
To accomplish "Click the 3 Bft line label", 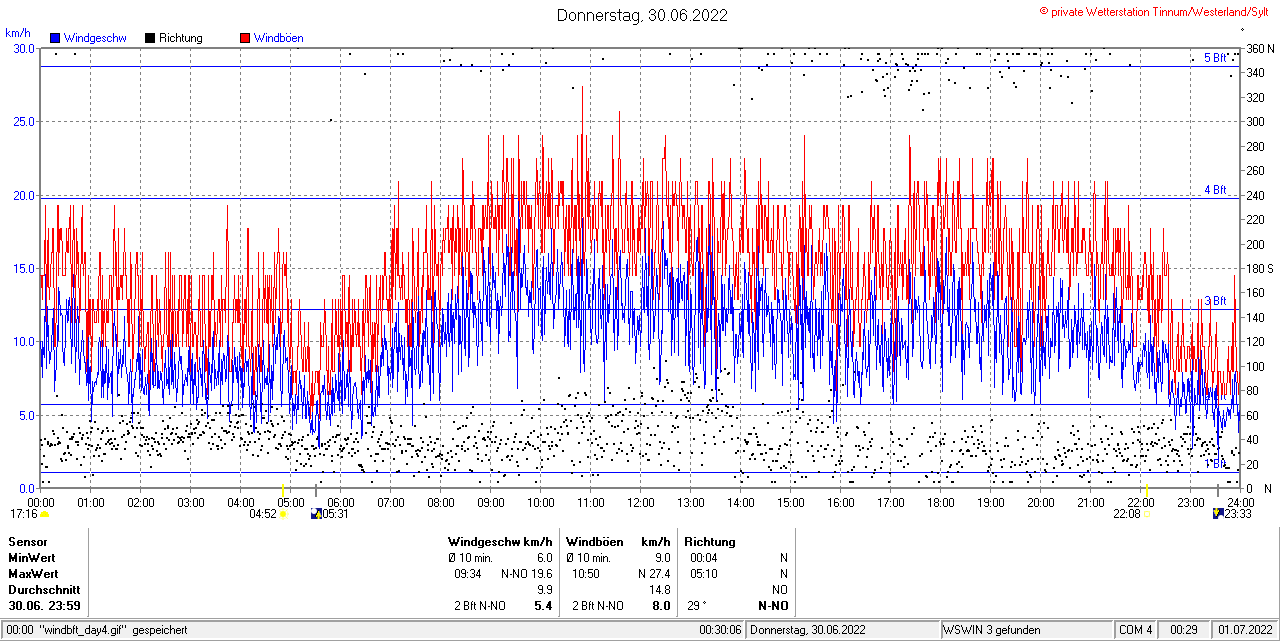I will (1215, 301).
